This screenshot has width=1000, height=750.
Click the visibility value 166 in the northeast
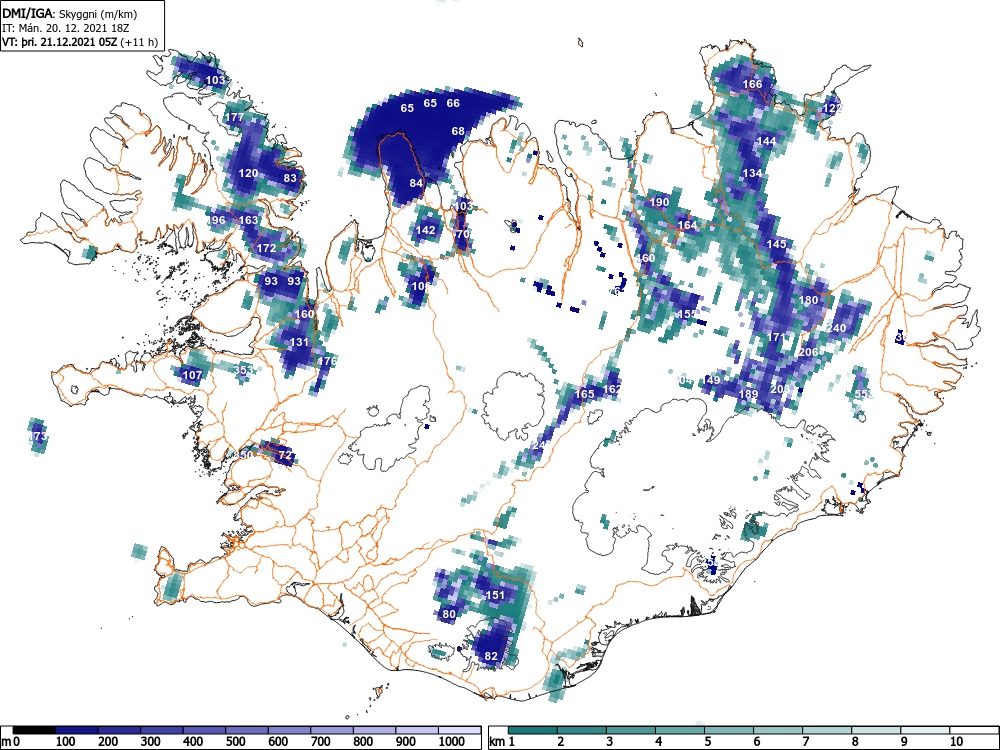[x=753, y=84]
